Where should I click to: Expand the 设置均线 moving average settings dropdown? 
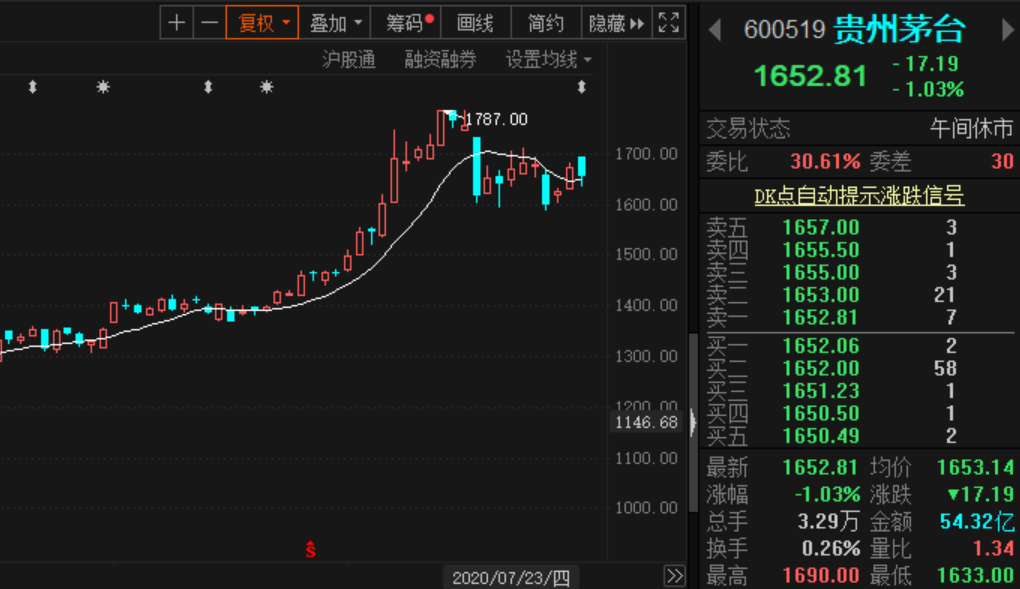(549, 59)
